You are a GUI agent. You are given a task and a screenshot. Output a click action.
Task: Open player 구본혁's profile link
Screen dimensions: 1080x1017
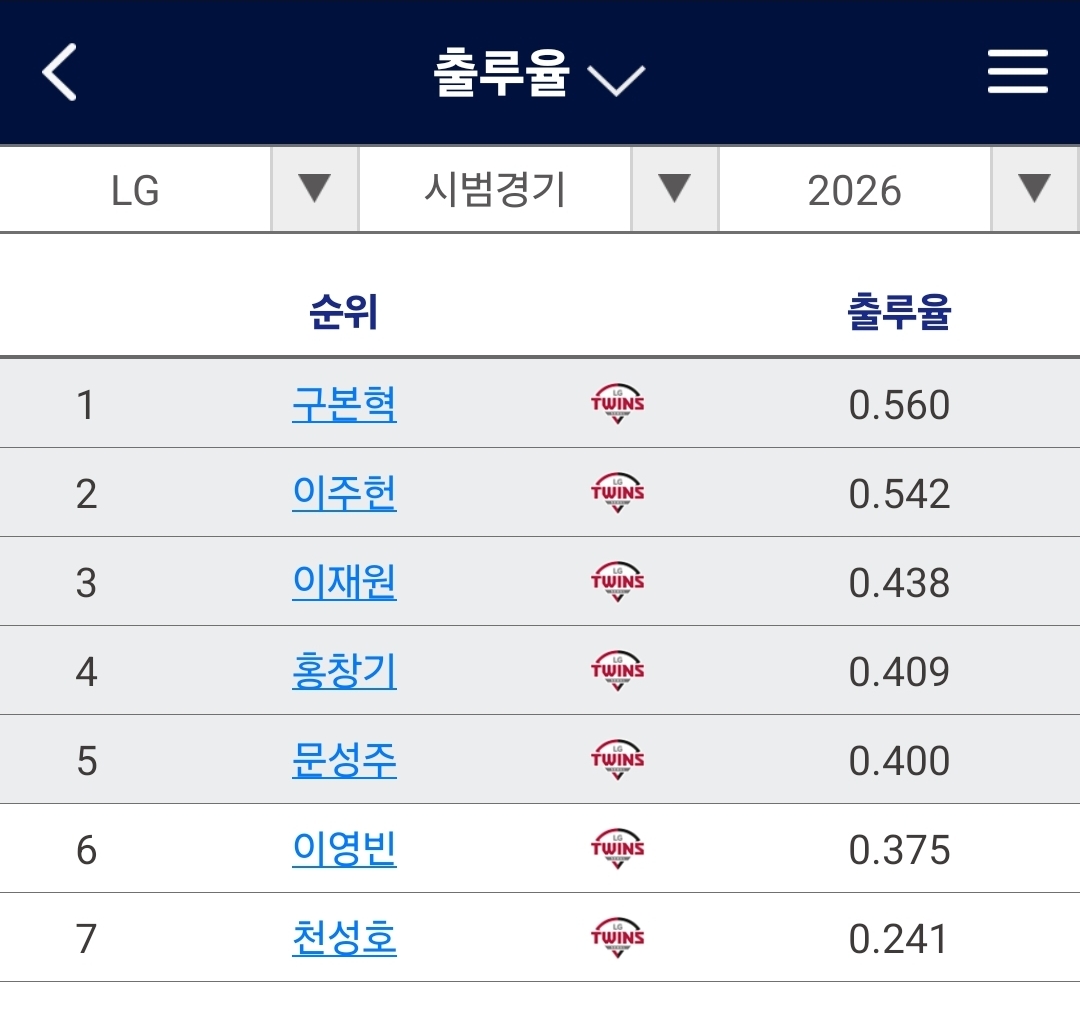click(344, 404)
